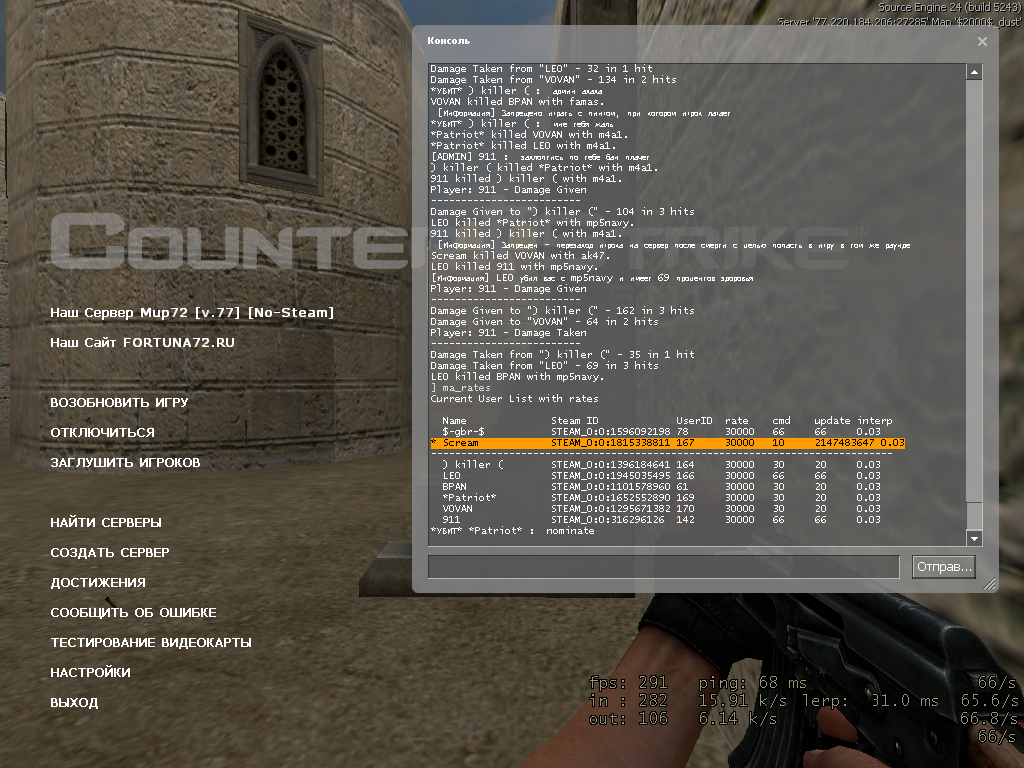
Task: Close the Консоль window
Action: tap(982, 42)
